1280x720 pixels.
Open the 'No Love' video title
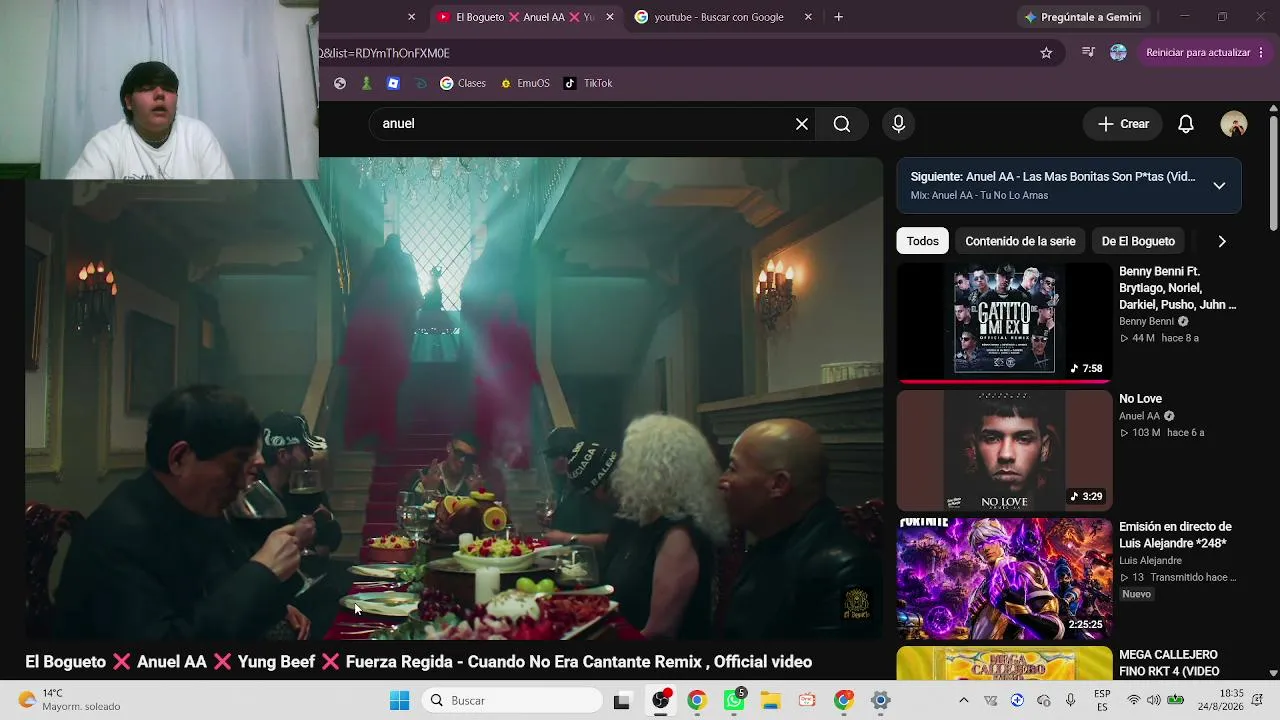click(1140, 399)
